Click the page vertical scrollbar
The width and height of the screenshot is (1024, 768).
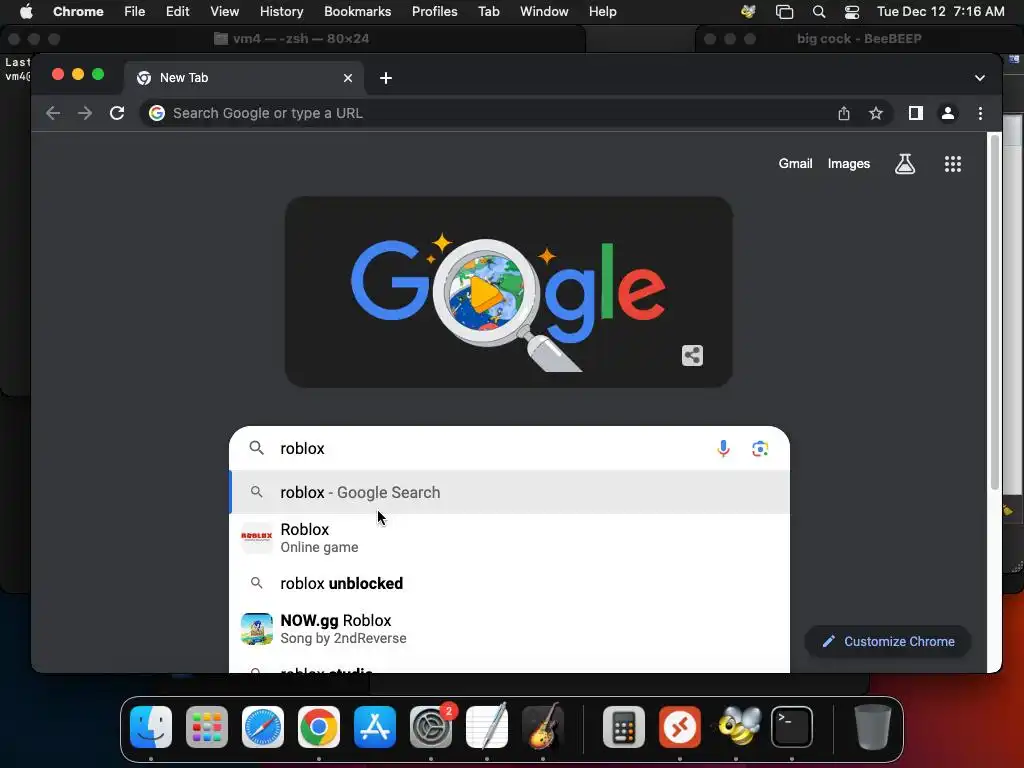(x=995, y=312)
